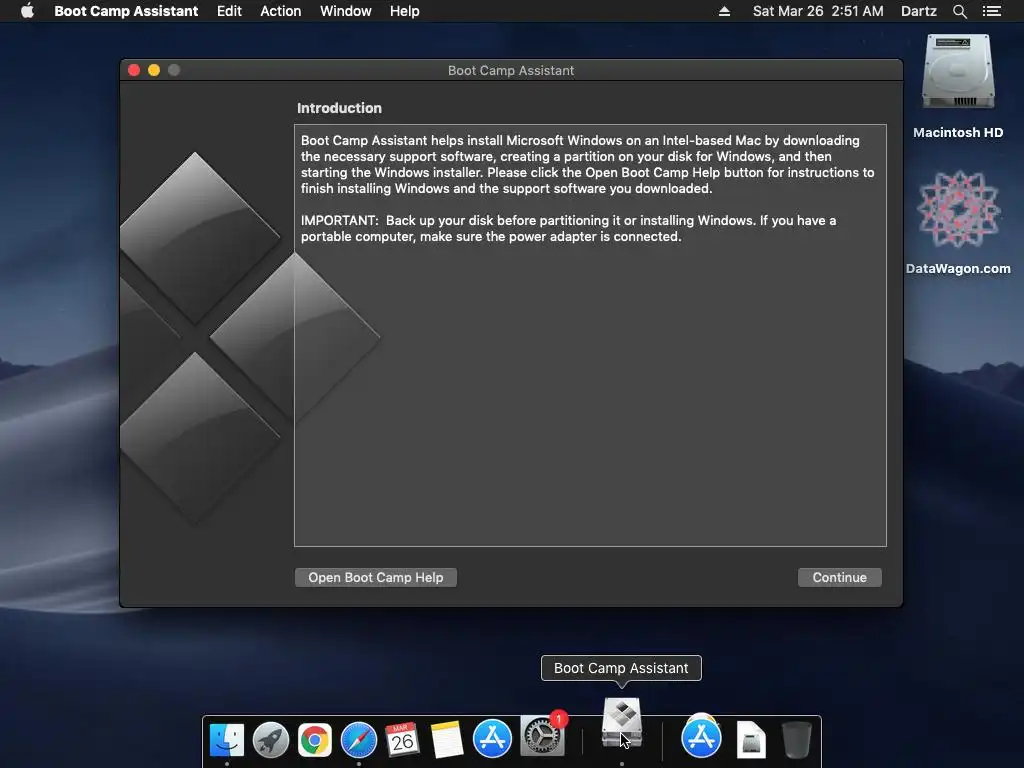This screenshot has height=768, width=1024.
Task: Open the Window menu
Action: (x=345, y=11)
